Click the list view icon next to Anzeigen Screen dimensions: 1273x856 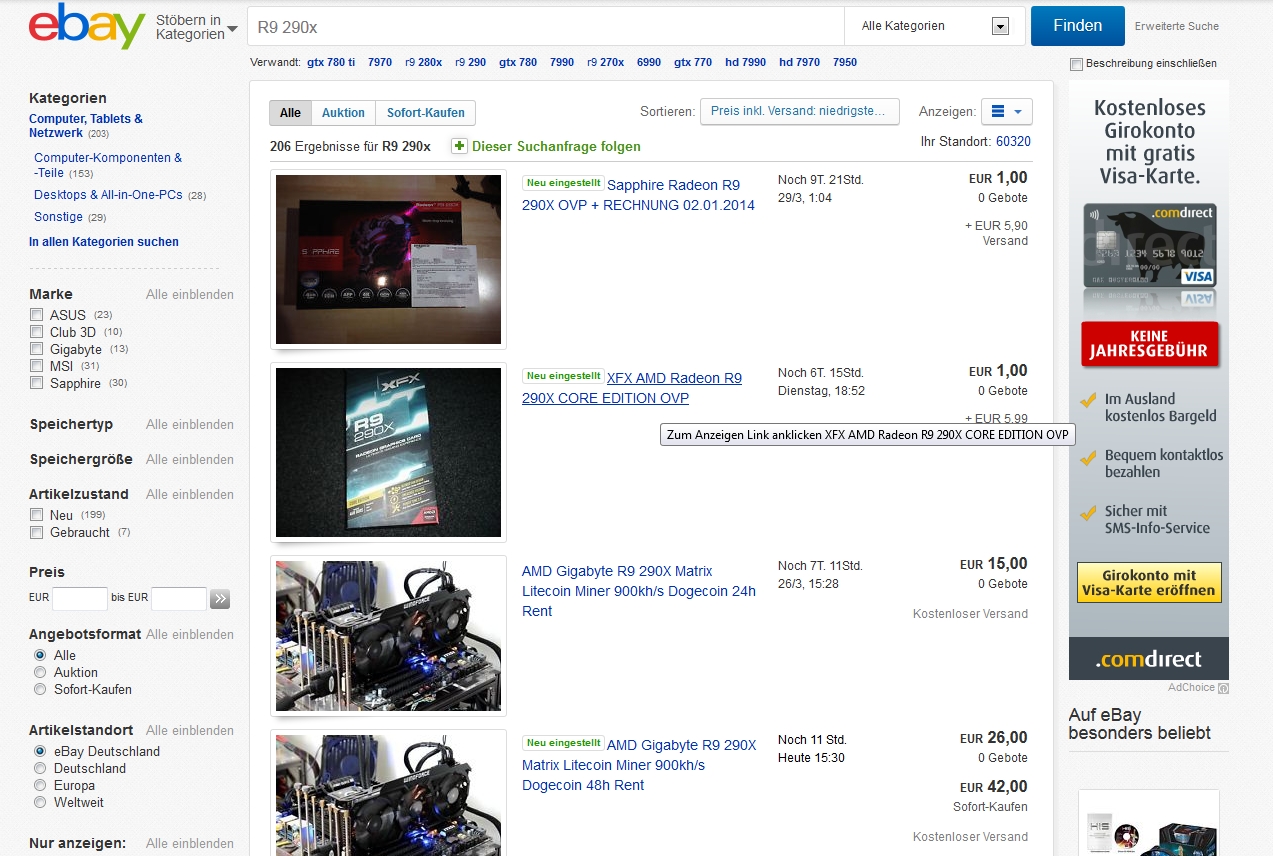click(x=1006, y=112)
